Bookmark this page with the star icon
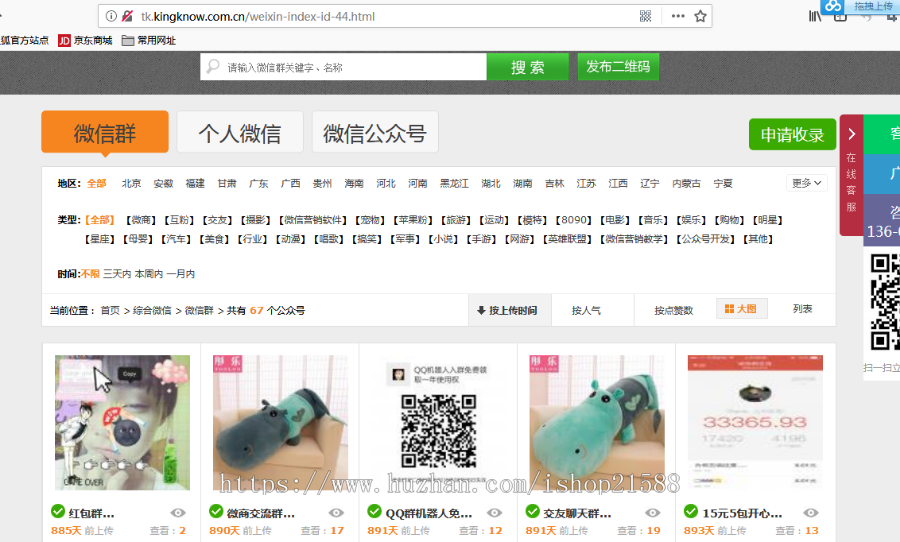This screenshot has width=900, height=542. click(x=700, y=16)
